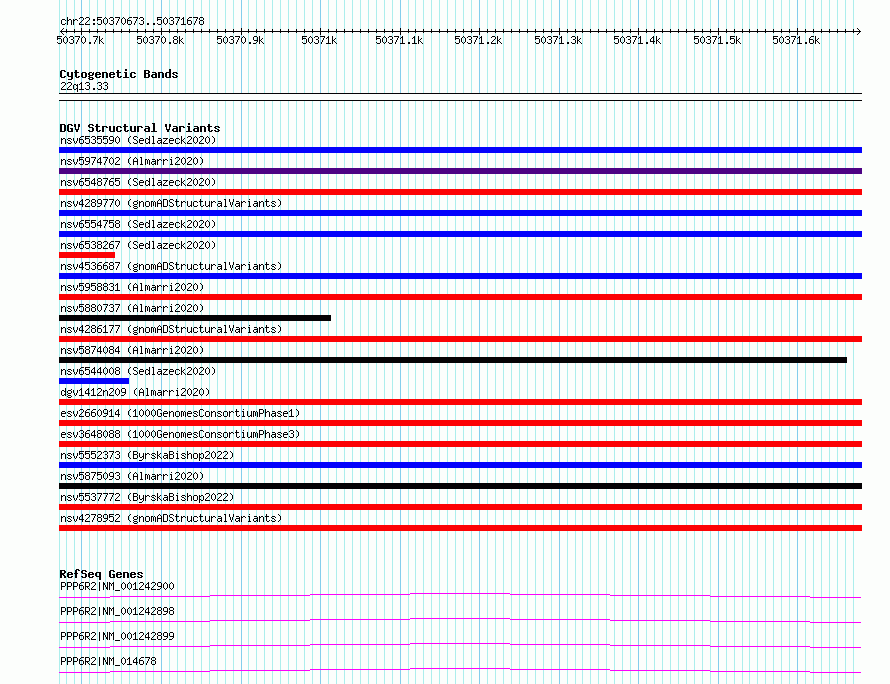
Task: Click the magenta line under PPP6R2|NM_001242900
Action: click(x=460, y=594)
